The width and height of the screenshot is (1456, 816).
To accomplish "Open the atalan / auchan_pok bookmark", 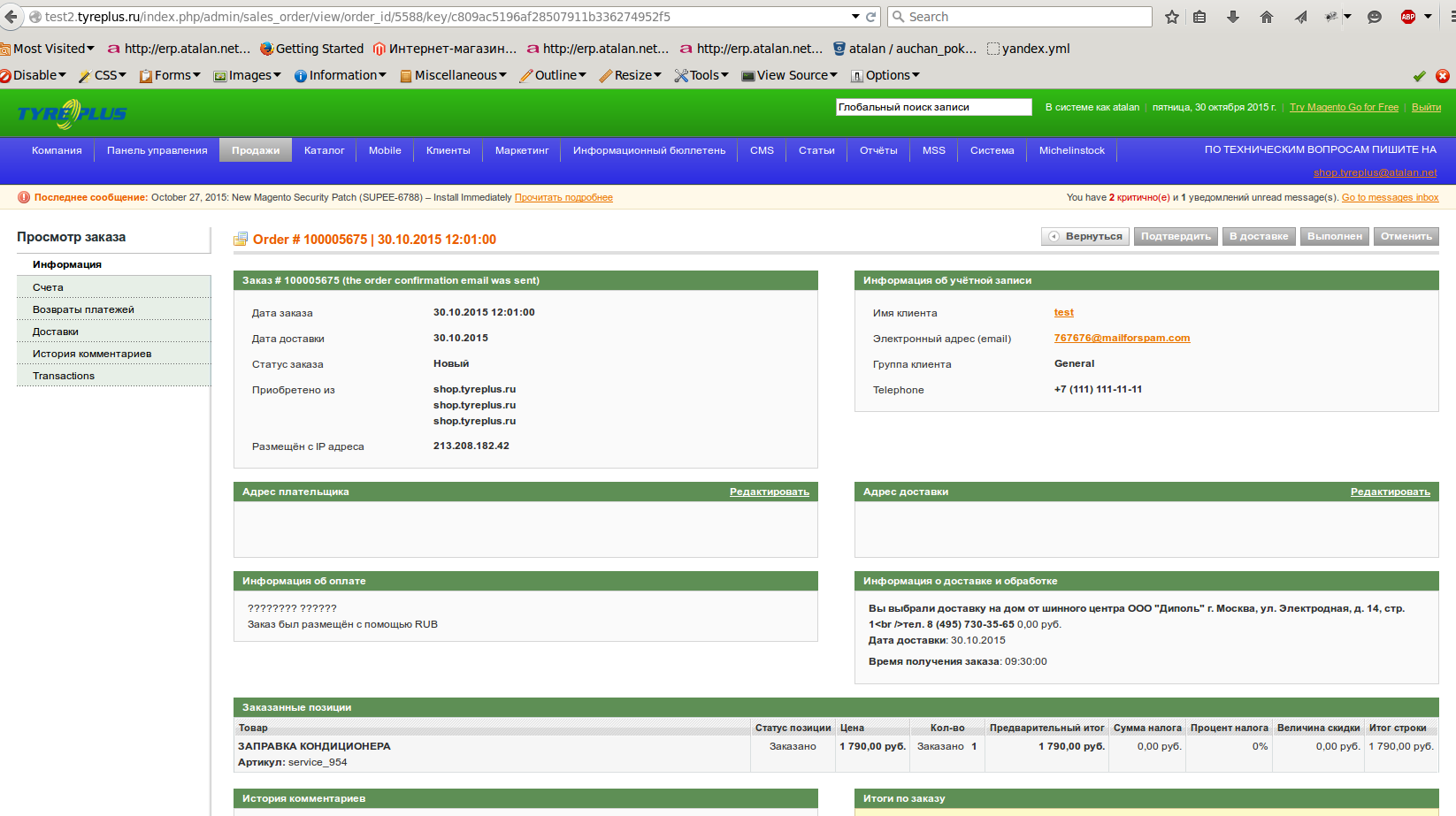I will 905,49.
